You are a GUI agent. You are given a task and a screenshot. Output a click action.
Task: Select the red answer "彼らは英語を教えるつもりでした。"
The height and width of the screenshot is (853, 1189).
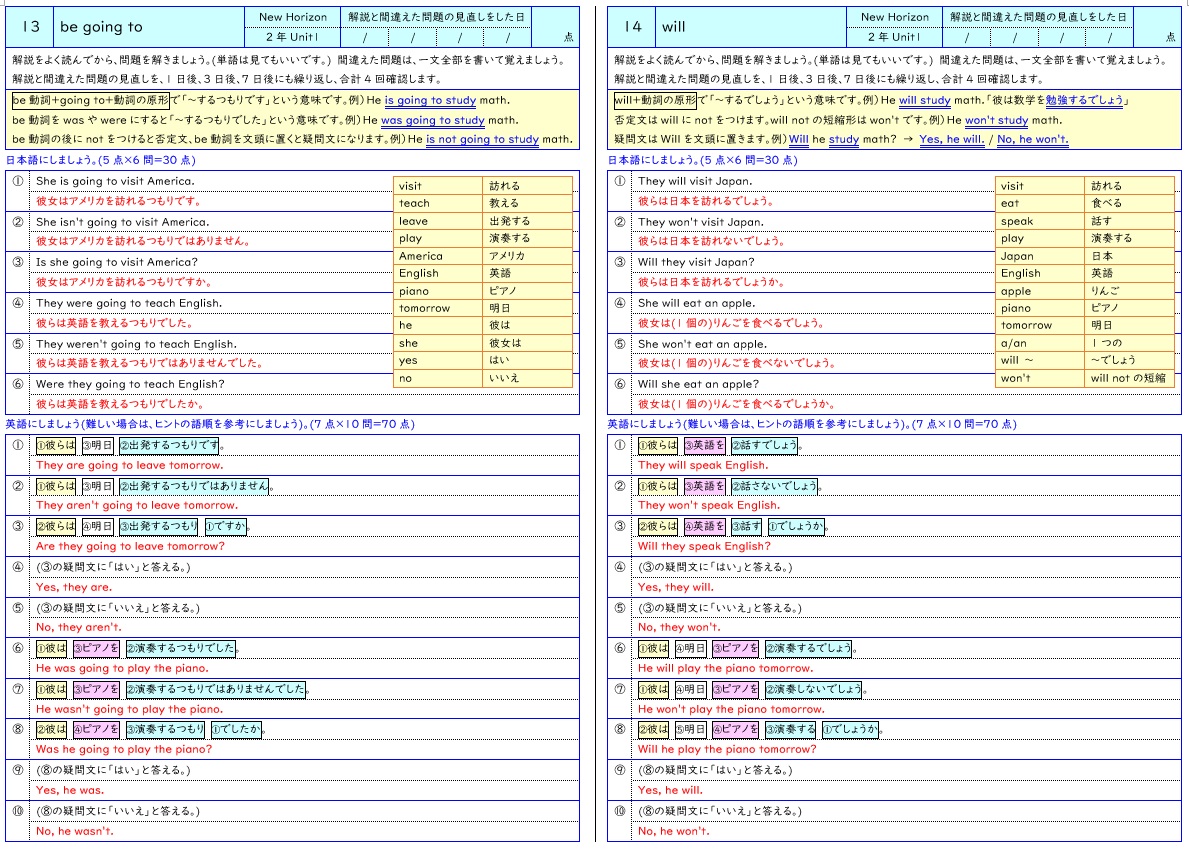115,323
